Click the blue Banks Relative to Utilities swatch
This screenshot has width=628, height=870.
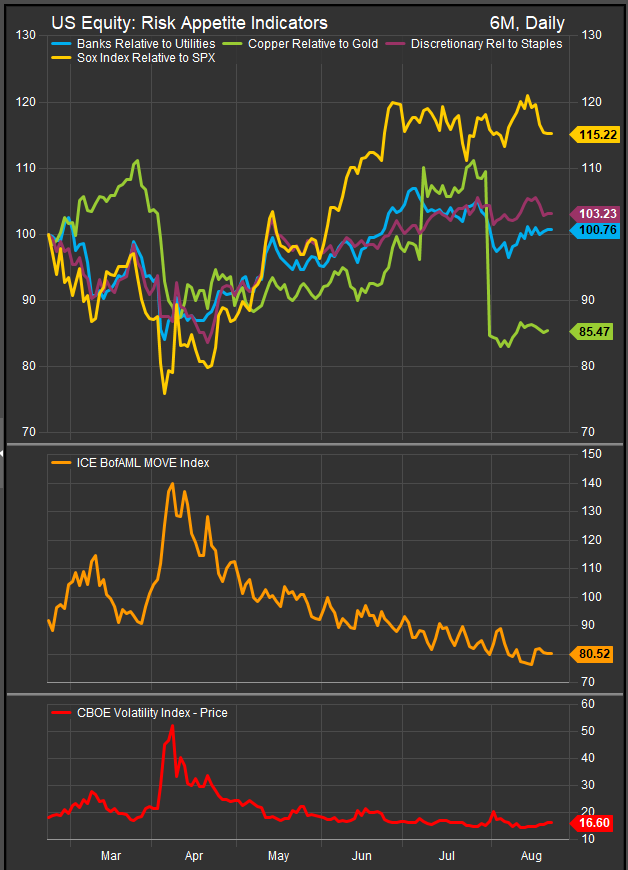pyautogui.click(x=61, y=45)
